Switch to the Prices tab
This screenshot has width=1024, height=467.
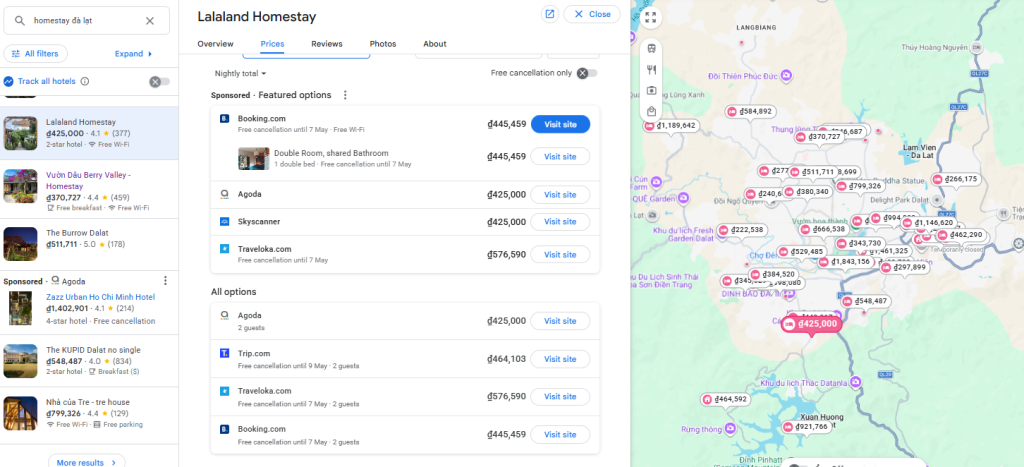click(x=272, y=44)
